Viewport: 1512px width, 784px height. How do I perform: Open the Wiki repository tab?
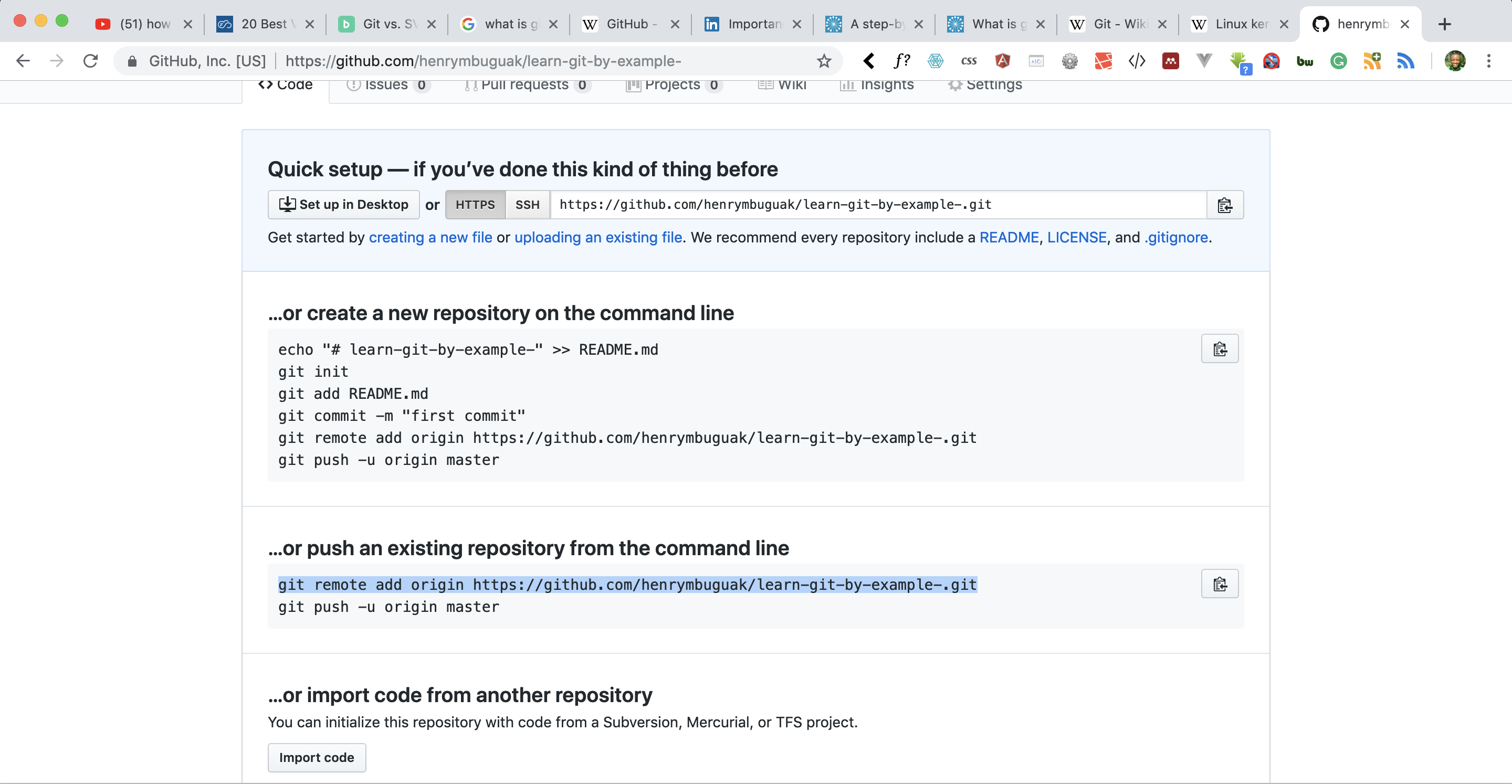coord(782,86)
